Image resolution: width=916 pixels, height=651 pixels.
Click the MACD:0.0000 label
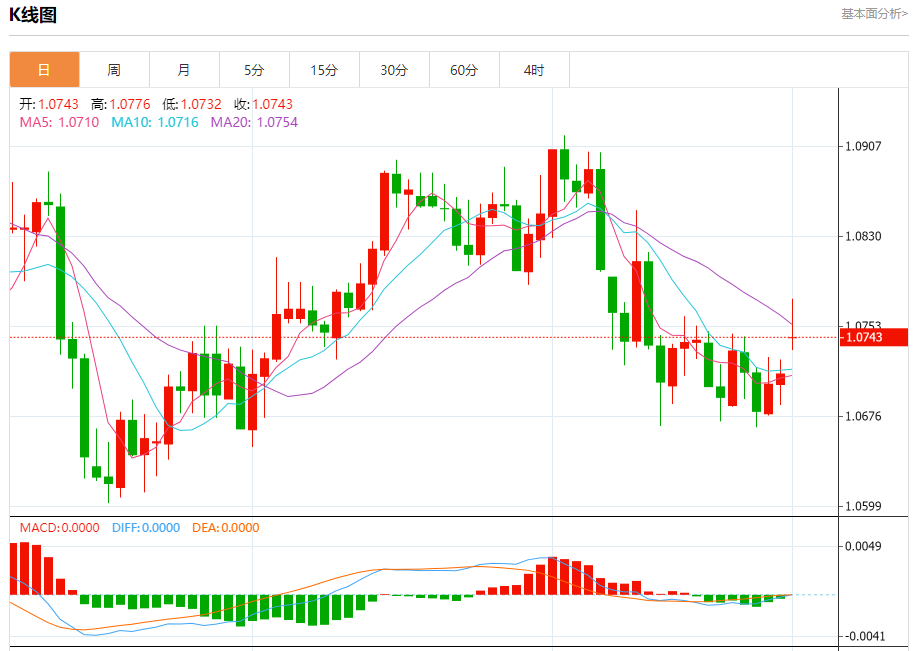(x=60, y=528)
